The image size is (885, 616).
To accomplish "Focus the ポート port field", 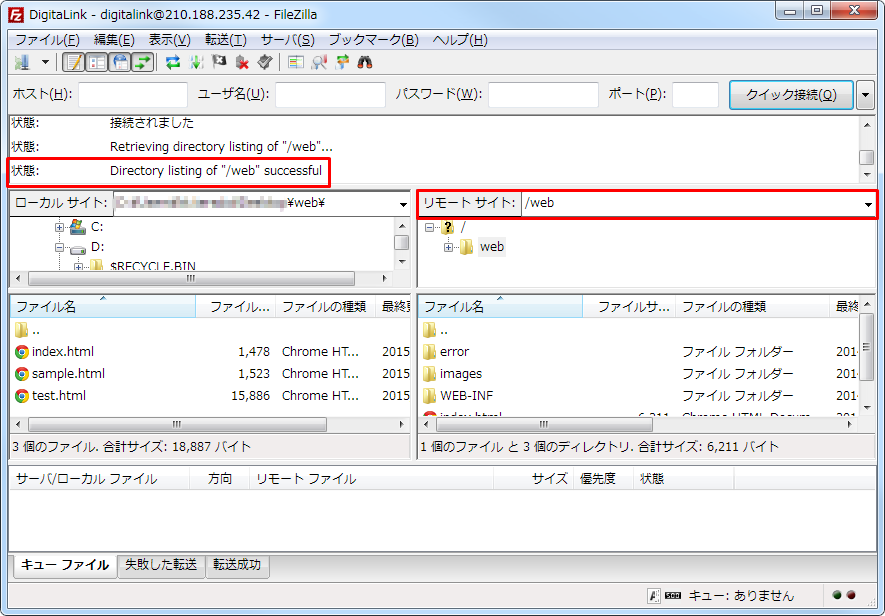I will tap(695, 95).
